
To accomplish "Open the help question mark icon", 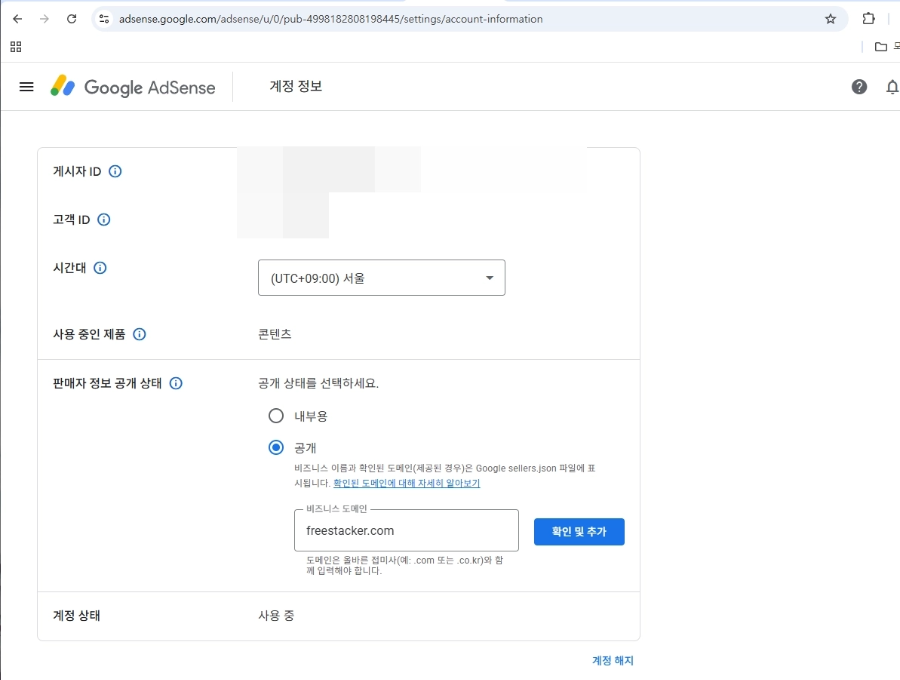I will (x=859, y=87).
